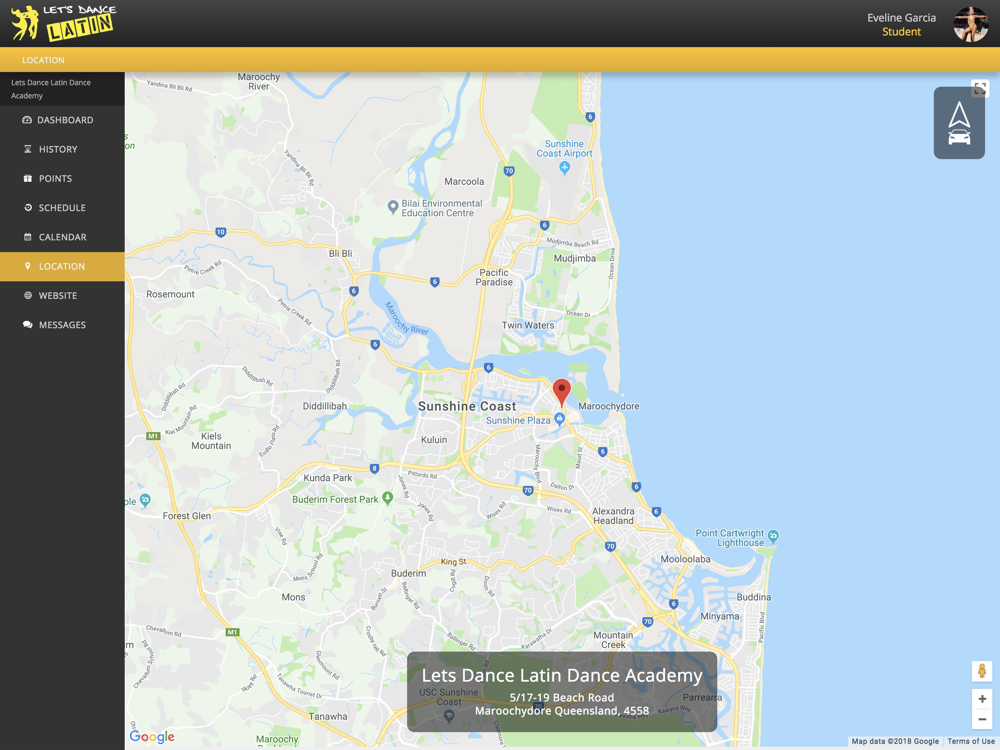Click the Student role label
This screenshot has width=1000, height=750.
point(901,32)
